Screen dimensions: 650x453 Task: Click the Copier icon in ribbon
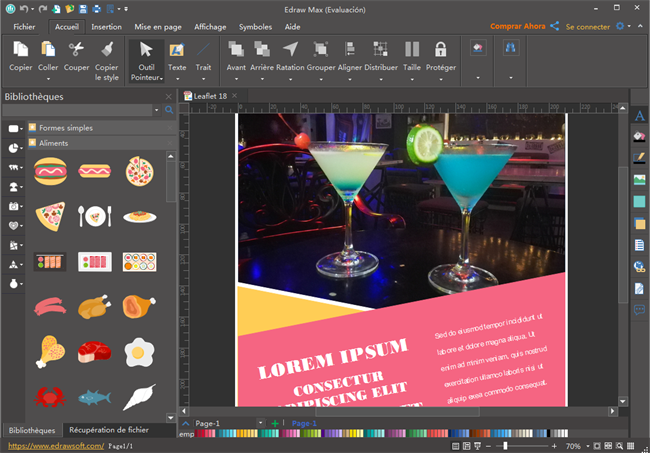(x=20, y=49)
